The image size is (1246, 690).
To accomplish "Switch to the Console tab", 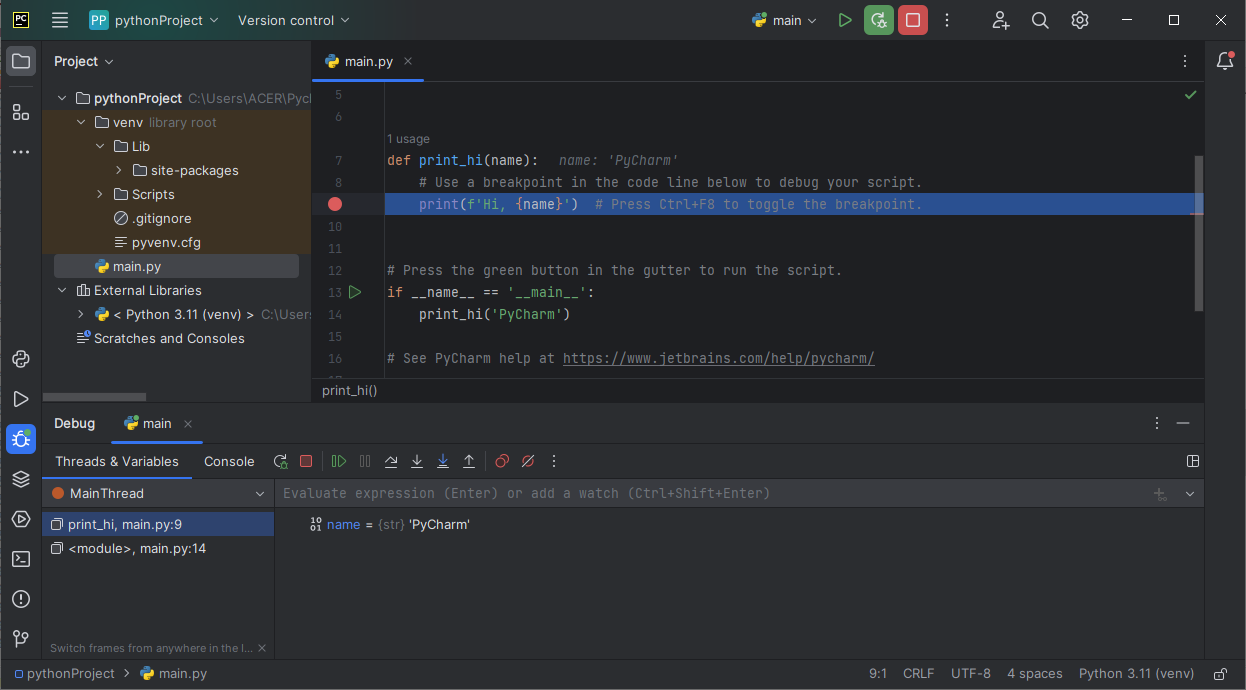I will 229,461.
